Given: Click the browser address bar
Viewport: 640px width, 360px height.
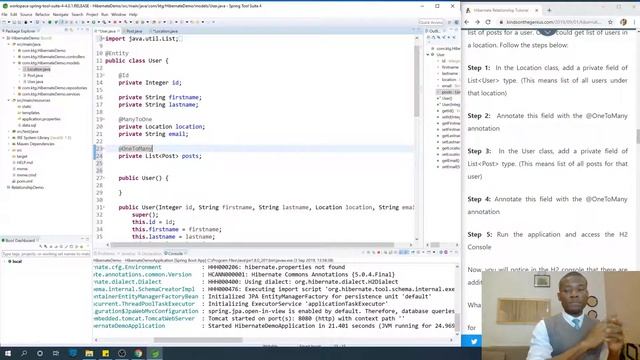Looking at the screenshot, I should (552, 22).
